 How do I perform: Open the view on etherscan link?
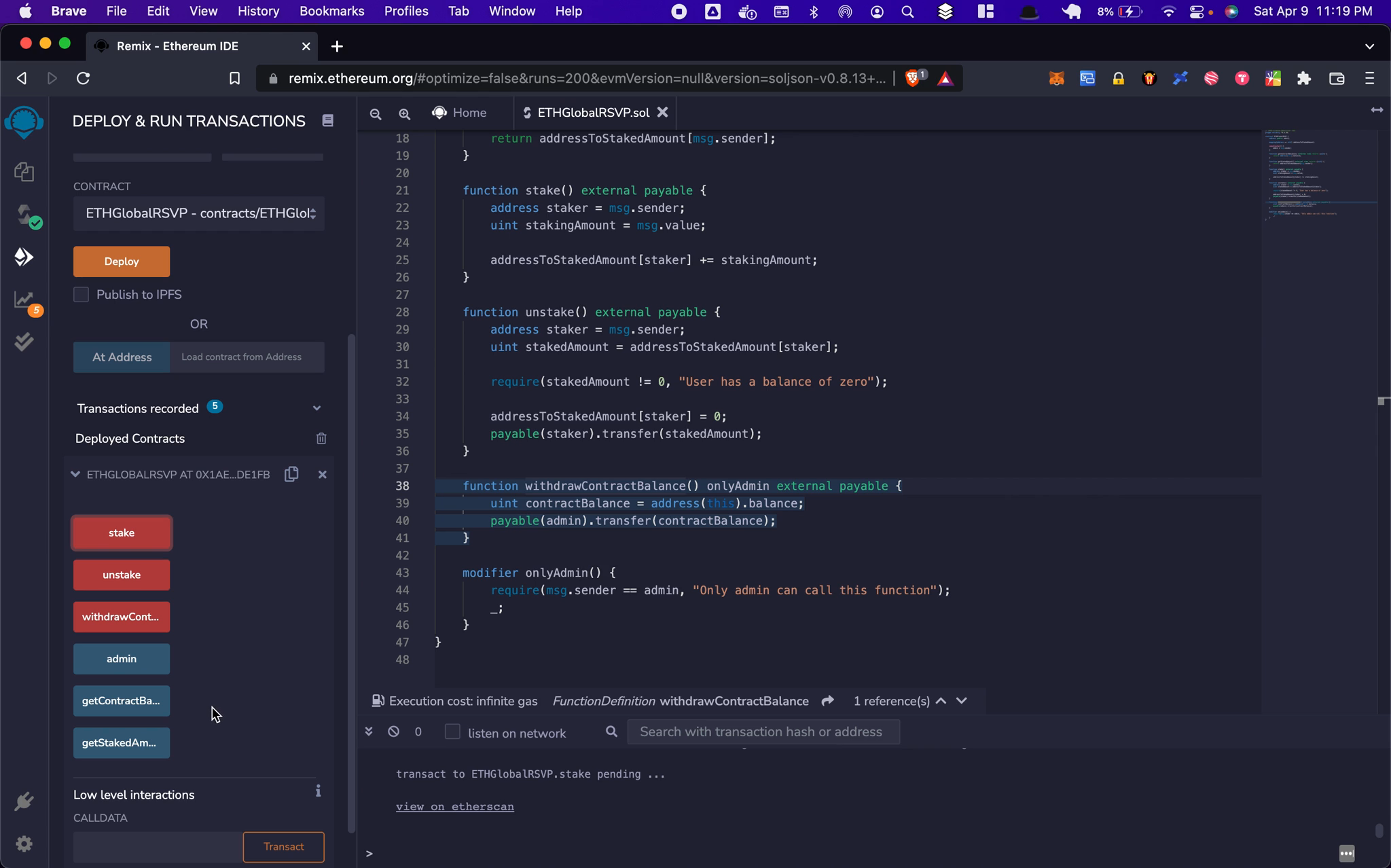(x=455, y=806)
